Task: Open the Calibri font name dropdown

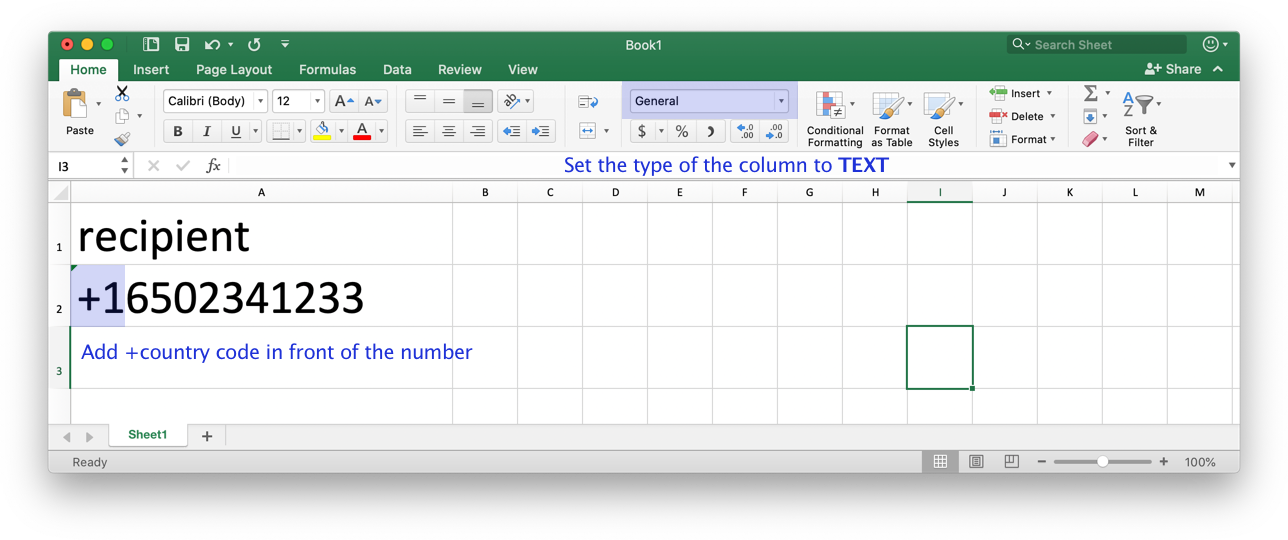Action: pyautogui.click(x=260, y=101)
